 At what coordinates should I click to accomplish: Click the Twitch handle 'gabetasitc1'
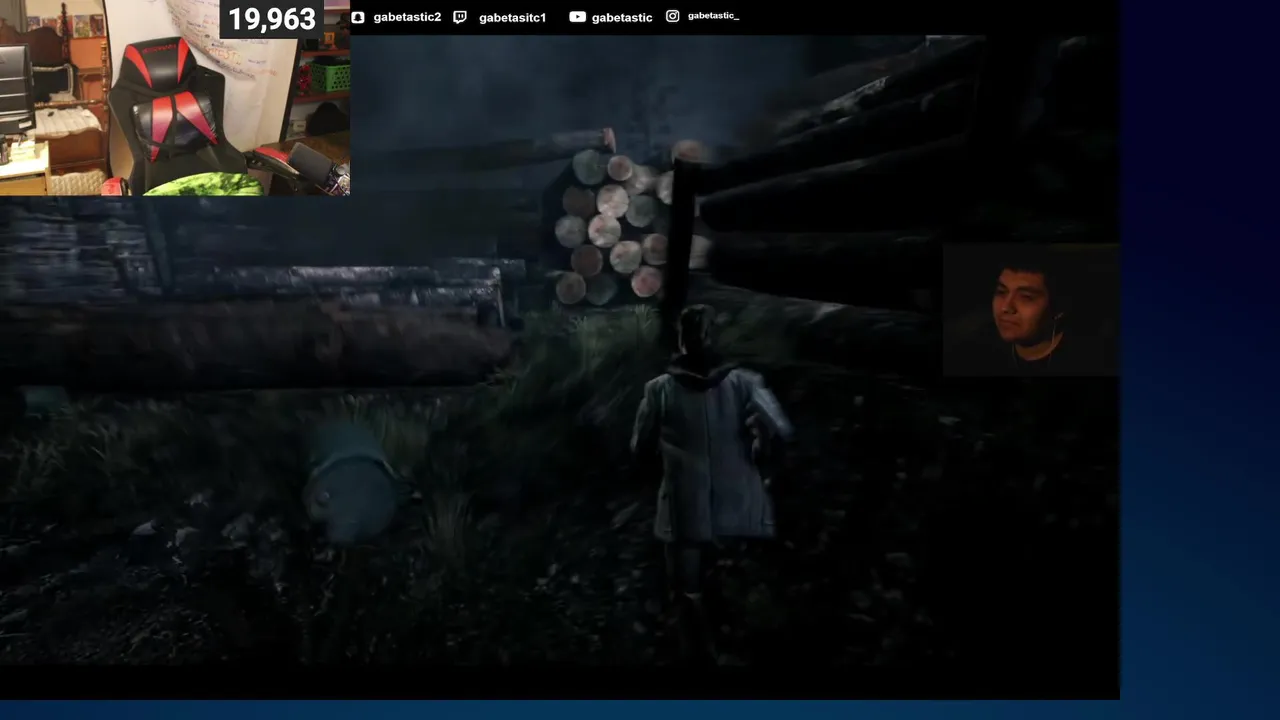[x=513, y=17]
